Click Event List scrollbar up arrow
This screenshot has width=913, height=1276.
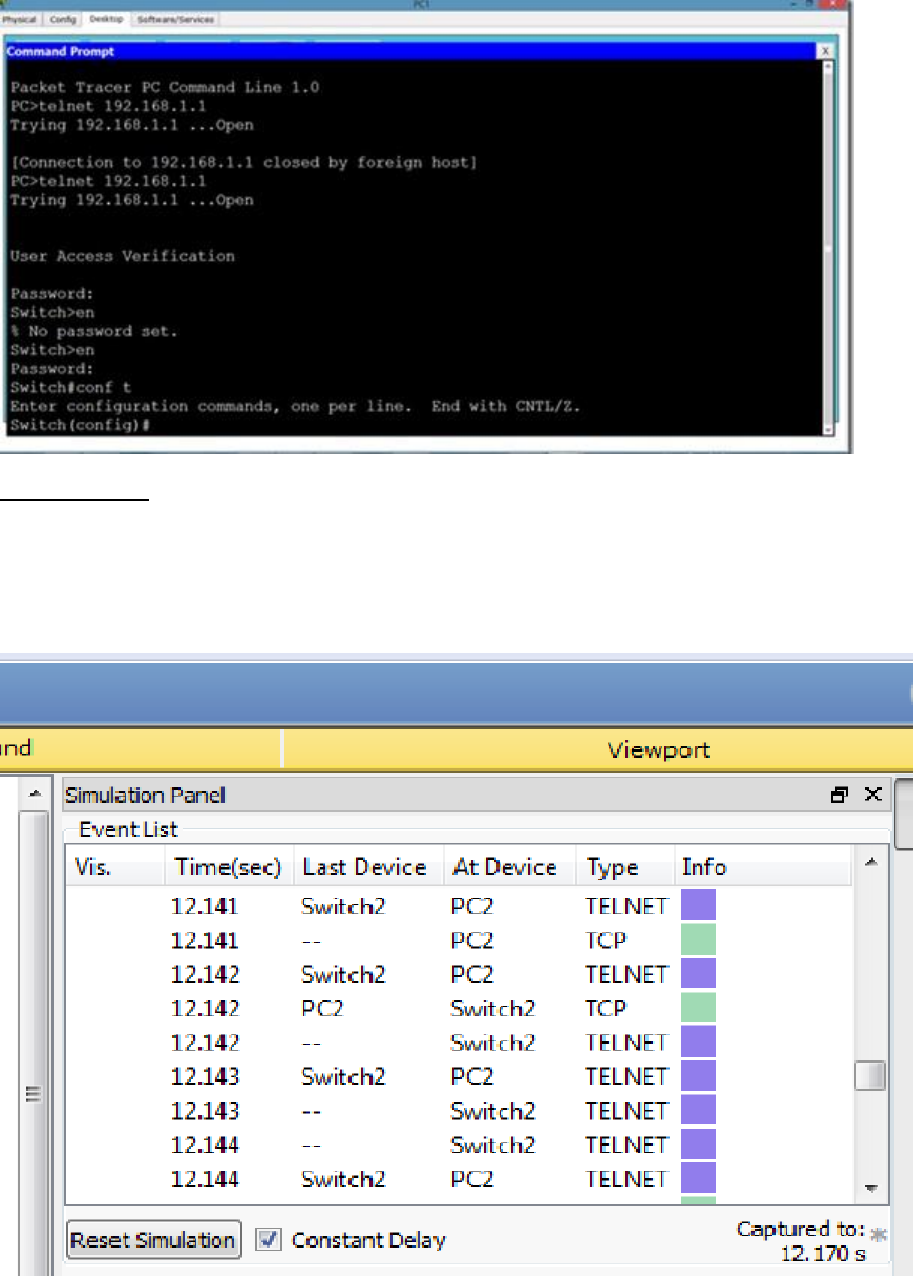(870, 861)
